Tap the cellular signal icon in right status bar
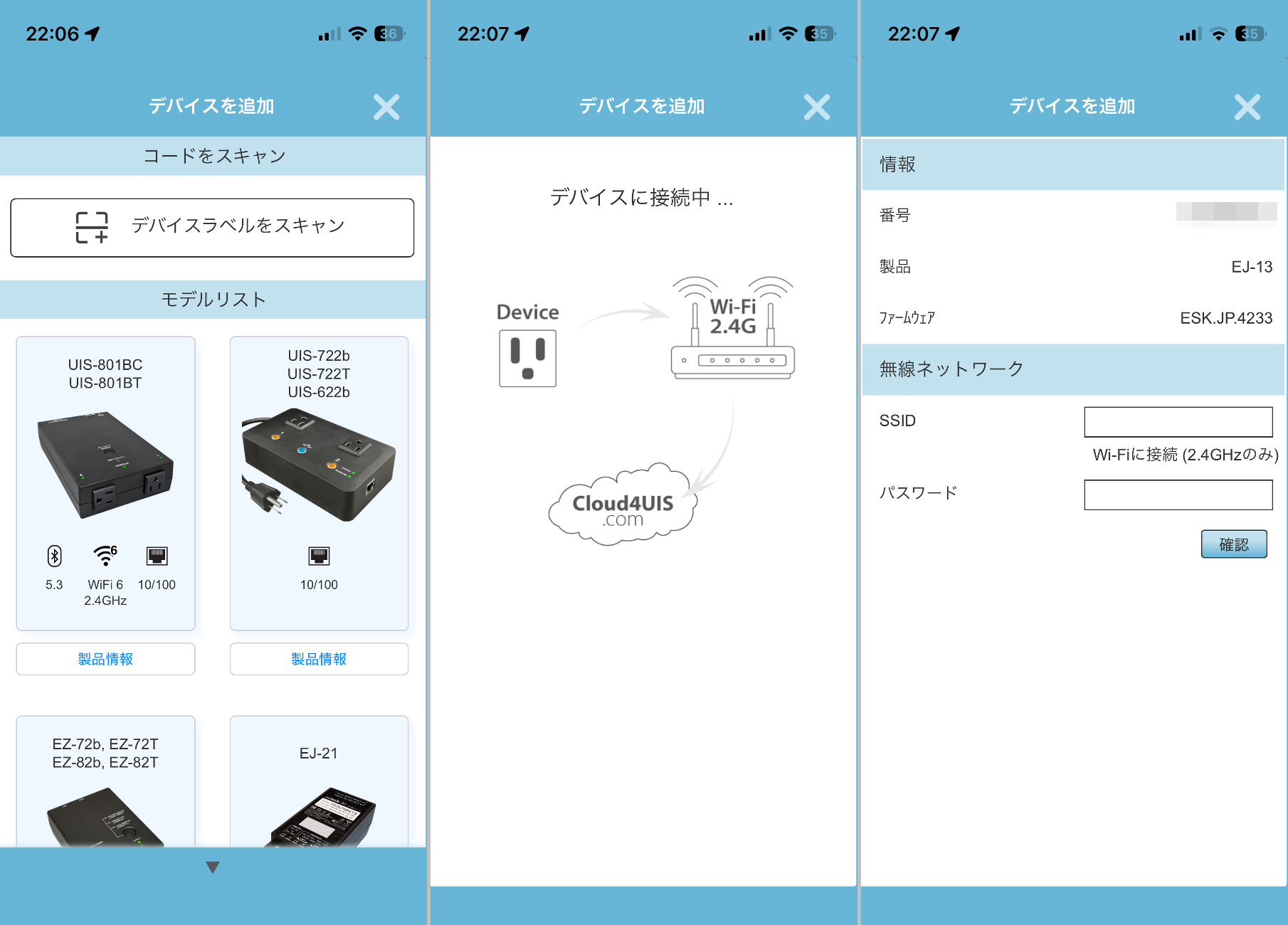1288x925 pixels. coord(1190,33)
